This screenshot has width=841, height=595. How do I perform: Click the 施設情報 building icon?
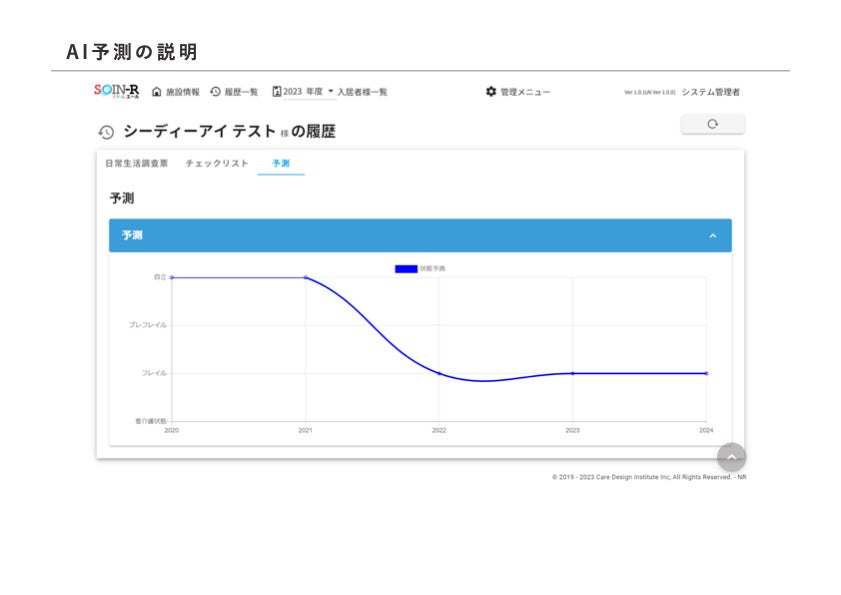[x=155, y=91]
